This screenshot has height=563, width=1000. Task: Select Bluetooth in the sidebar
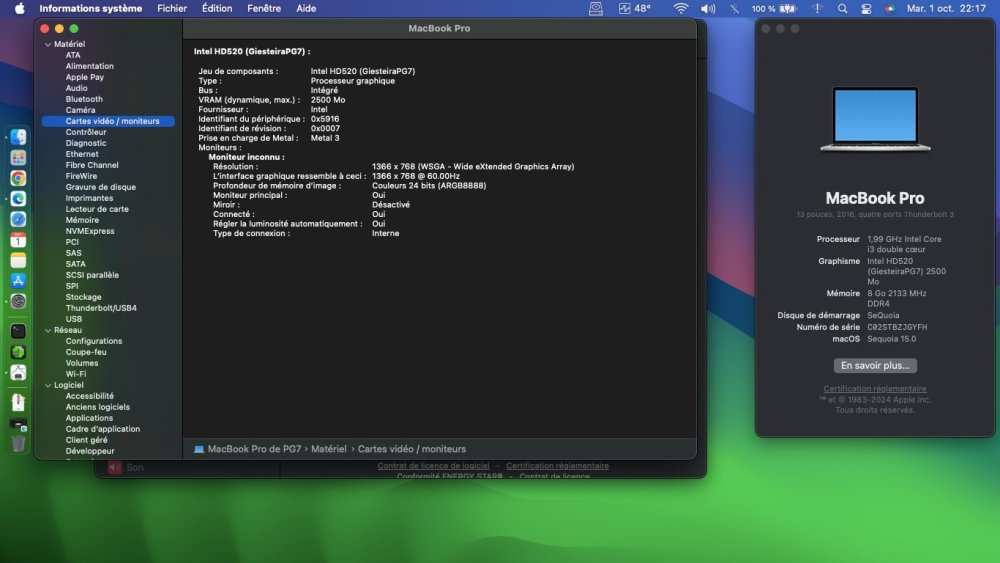tap(84, 99)
